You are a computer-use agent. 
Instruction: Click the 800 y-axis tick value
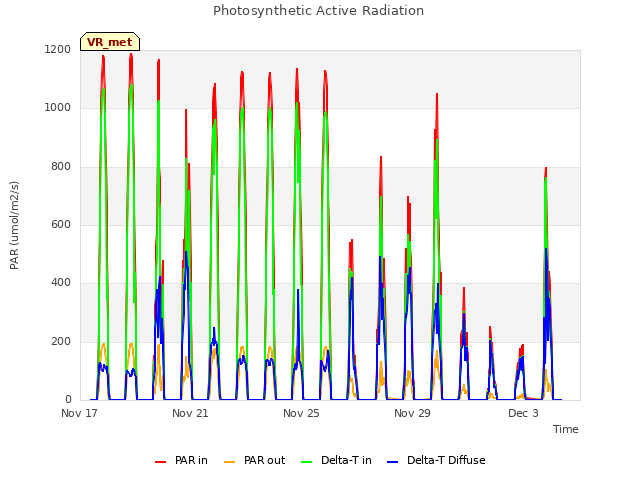coord(61,167)
